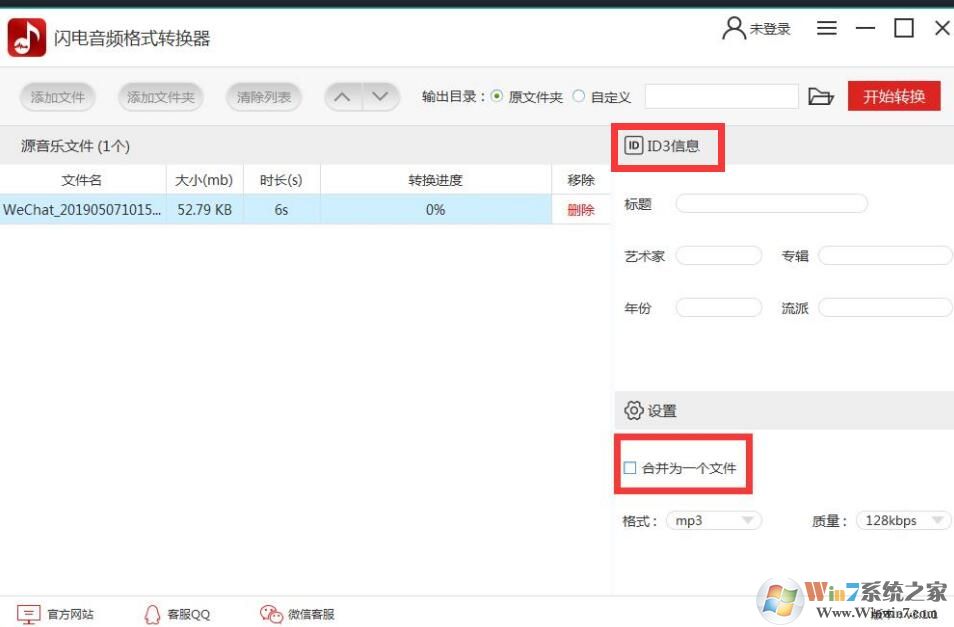954x627 pixels.
Task: Click the 标题 title input field
Action: coord(770,202)
